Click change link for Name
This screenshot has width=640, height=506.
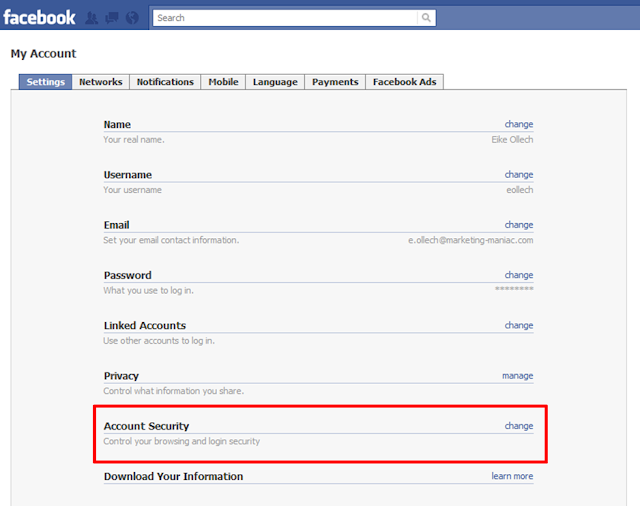[x=519, y=124]
